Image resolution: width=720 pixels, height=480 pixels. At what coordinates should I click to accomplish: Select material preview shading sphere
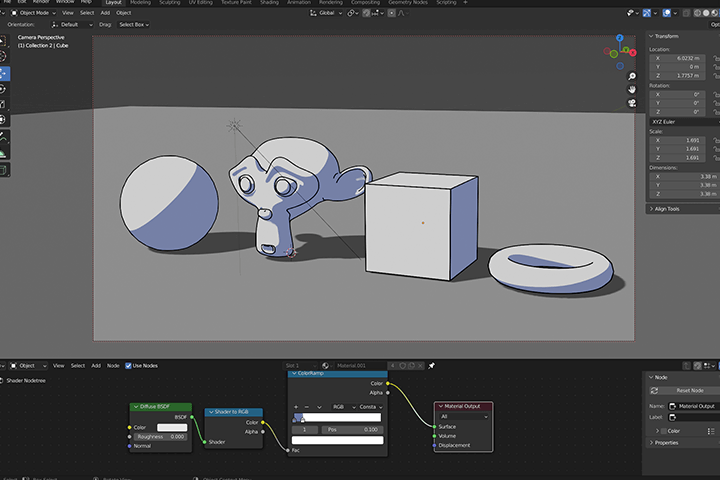pos(714,13)
